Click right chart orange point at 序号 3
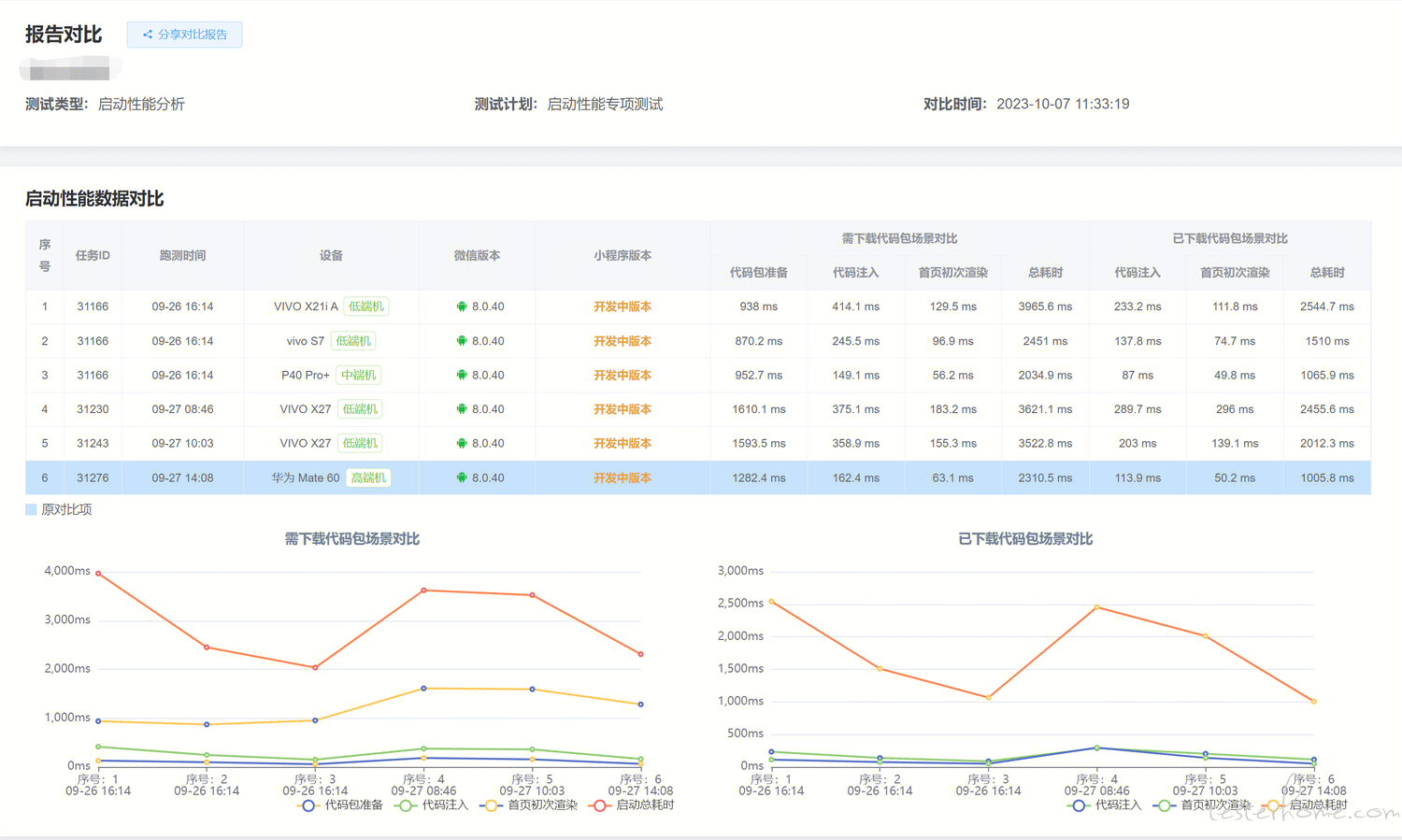 [988, 697]
